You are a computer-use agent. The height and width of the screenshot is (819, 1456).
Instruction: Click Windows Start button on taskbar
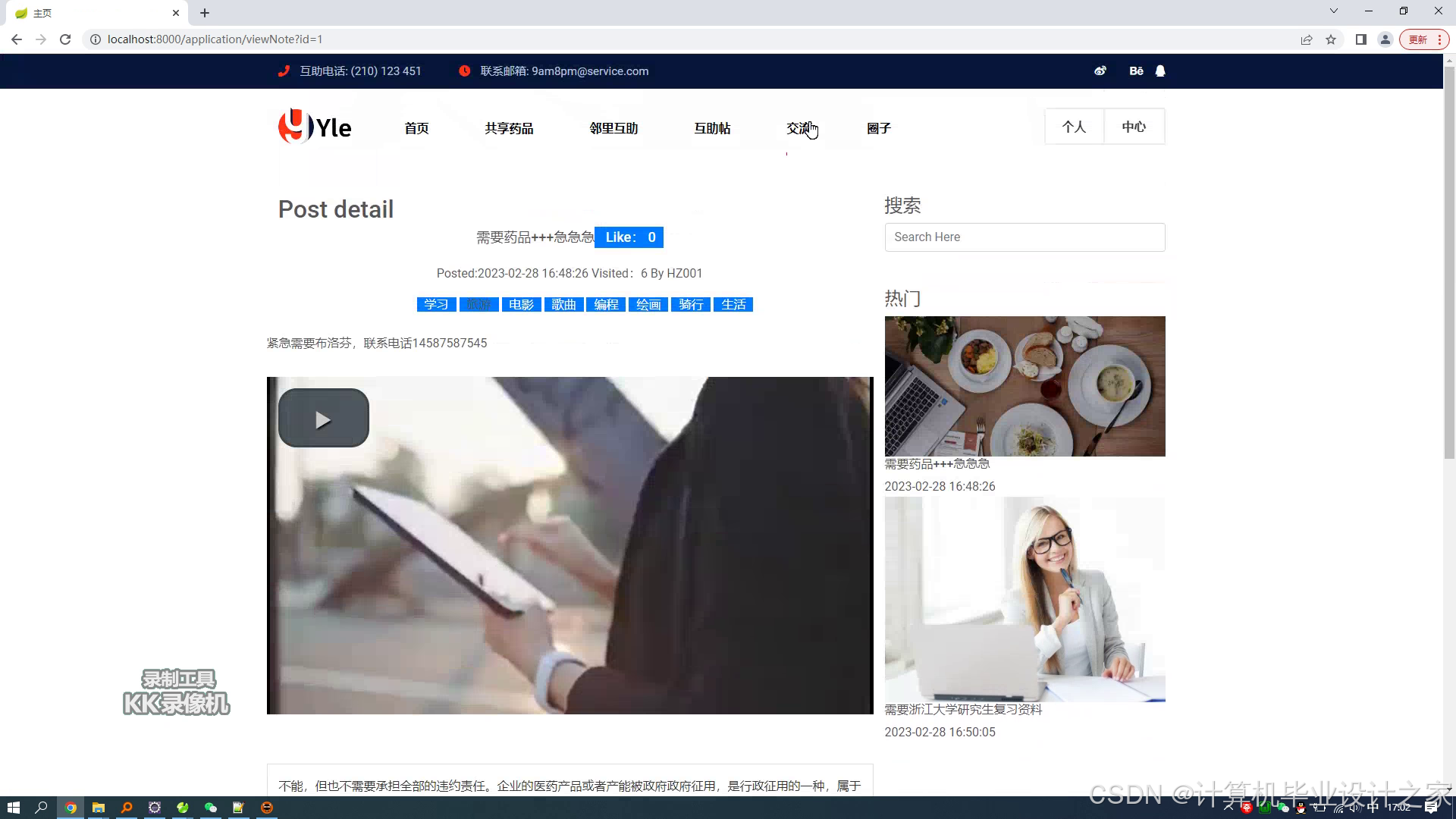coord(13,808)
